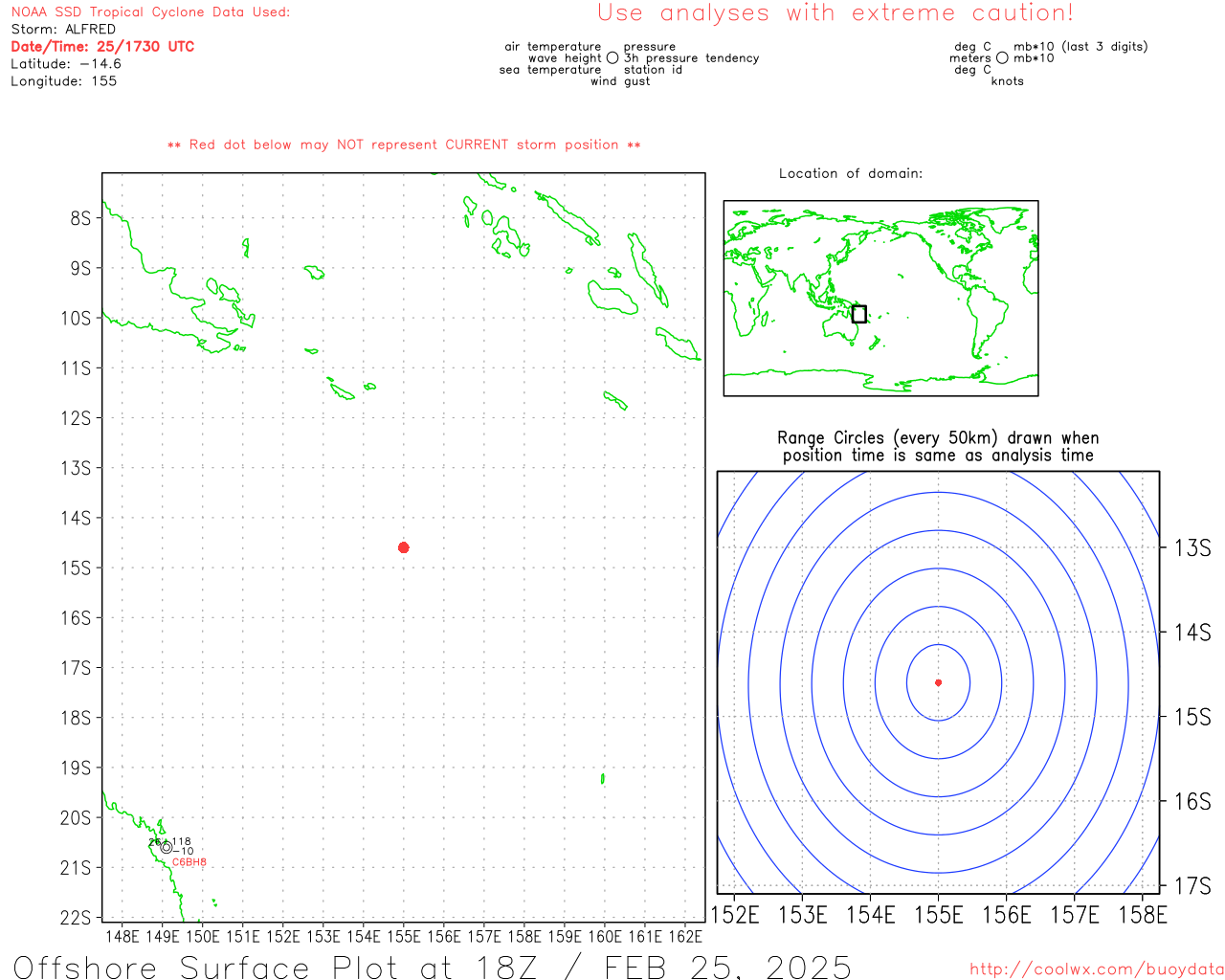Click '16S' label on range circles plot

coord(1192,801)
